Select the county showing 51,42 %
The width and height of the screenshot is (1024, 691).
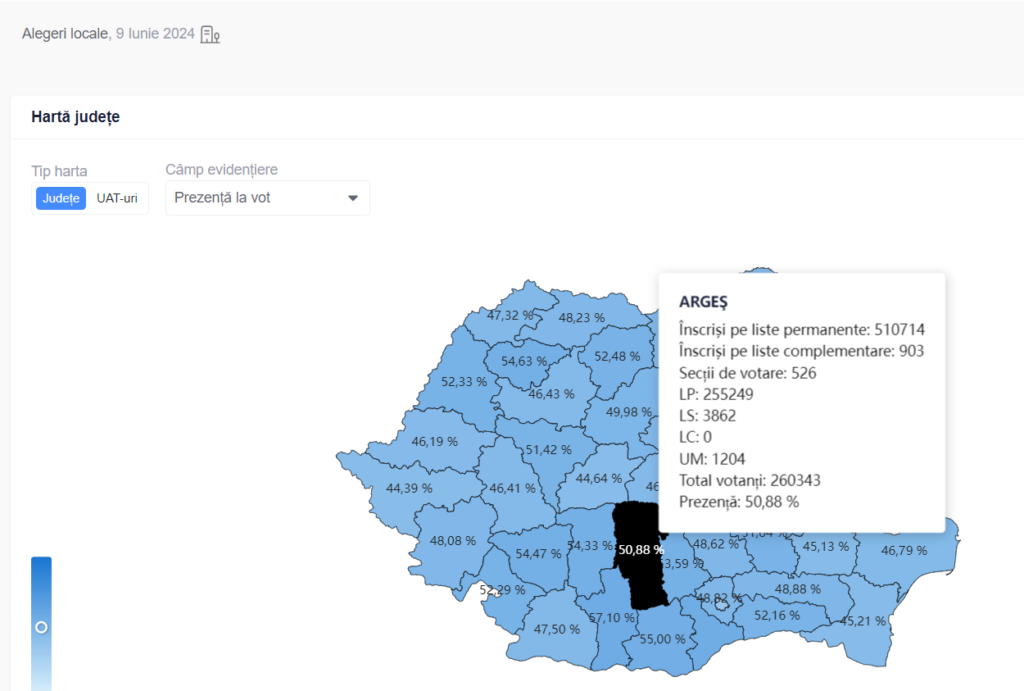[x=548, y=449]
